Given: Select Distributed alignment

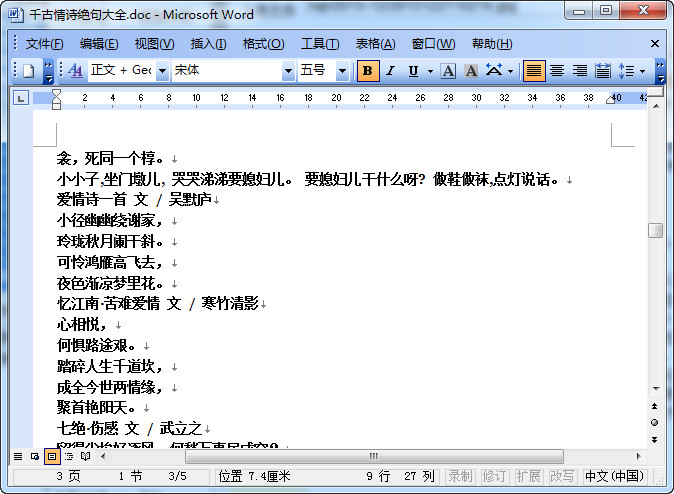Looking at the screenshot, I should (603, 71).
